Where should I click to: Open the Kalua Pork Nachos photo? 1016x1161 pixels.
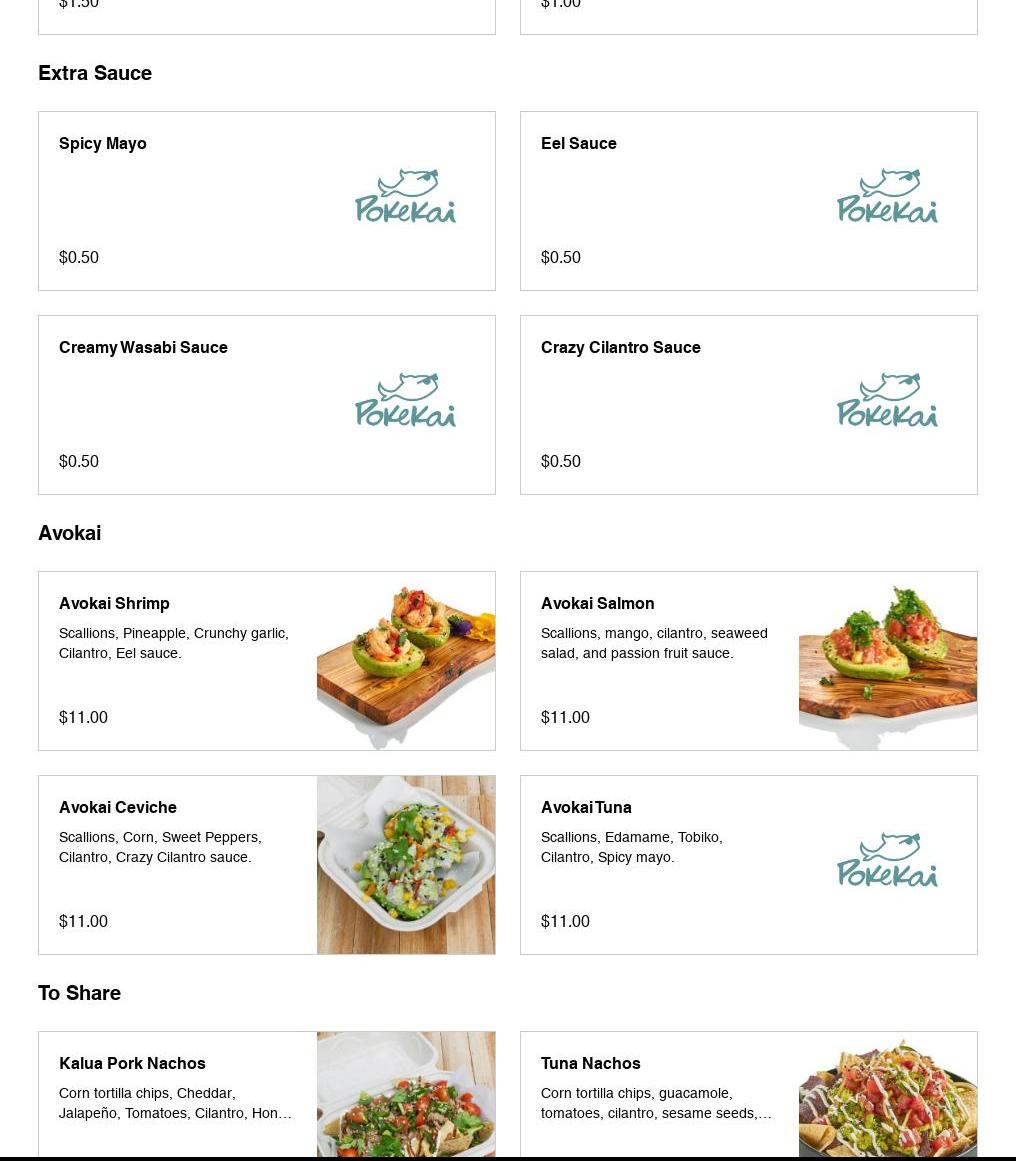point(406,1094)
